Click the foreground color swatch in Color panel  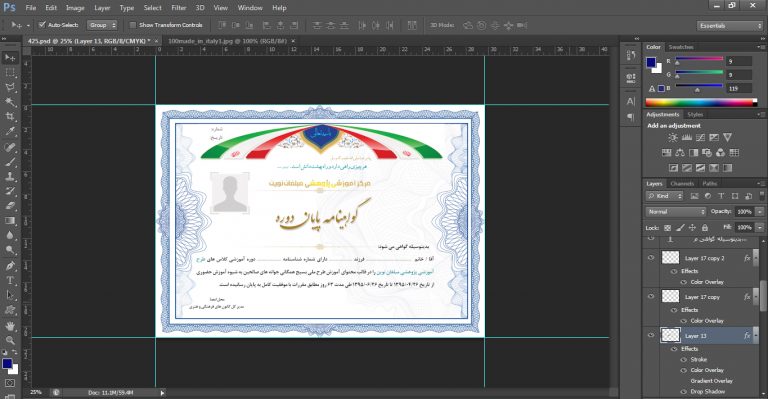point(651,62)
